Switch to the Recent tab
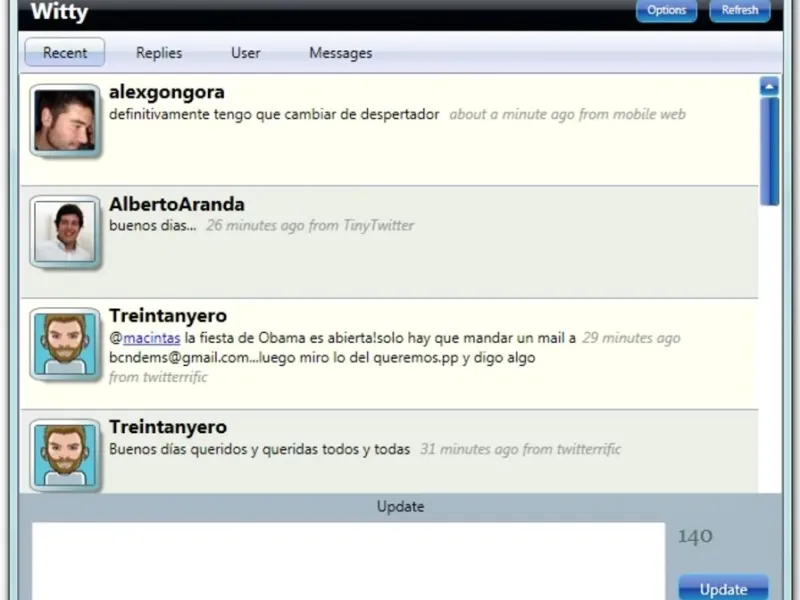This screenshot has width=800, height=600. pyautogui.click(x=65, y=53)
